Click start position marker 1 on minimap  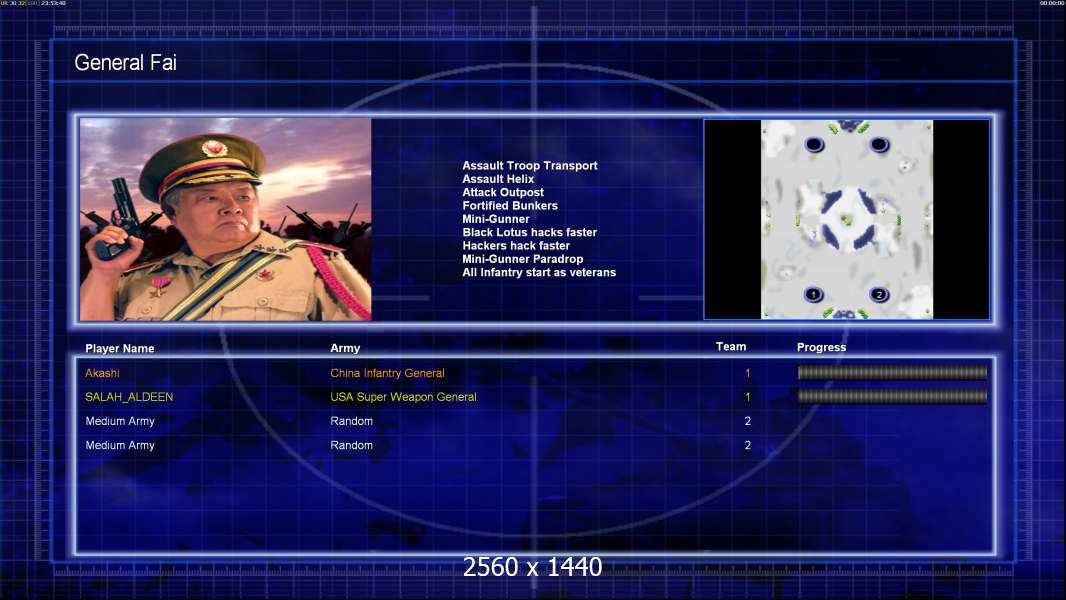pos(813,294)
